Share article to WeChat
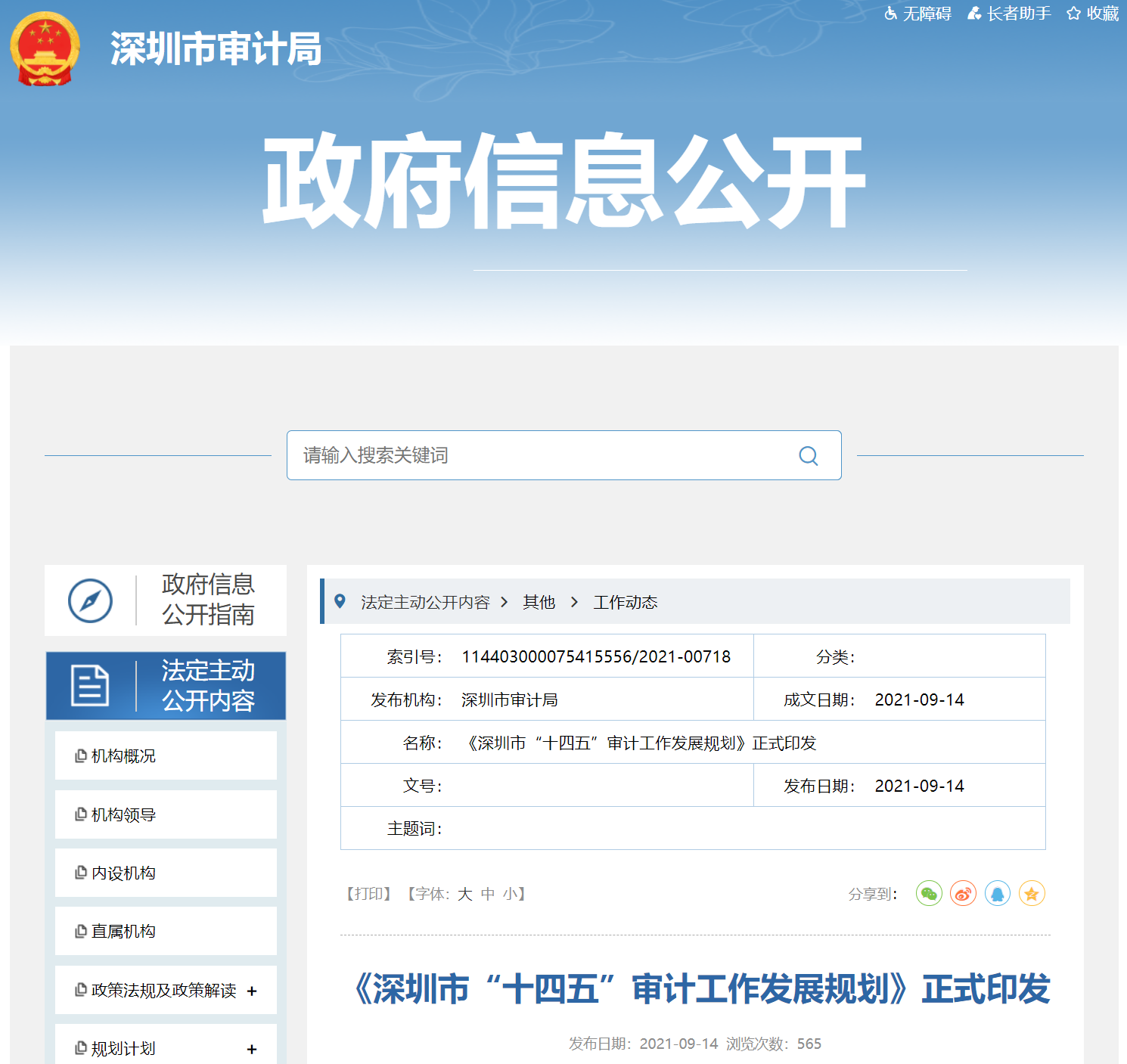1127x1064 pixels. 929,894
